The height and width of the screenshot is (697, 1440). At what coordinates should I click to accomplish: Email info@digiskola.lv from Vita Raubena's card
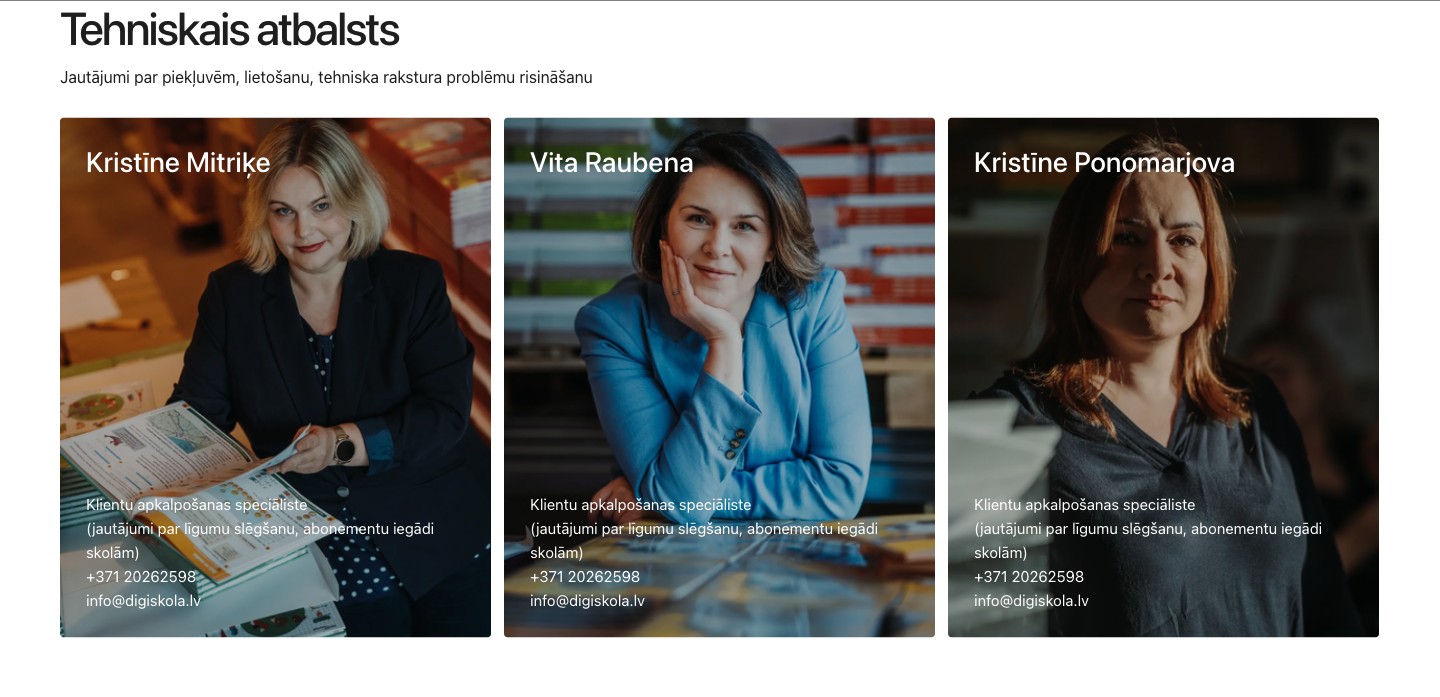coord(588,601)
